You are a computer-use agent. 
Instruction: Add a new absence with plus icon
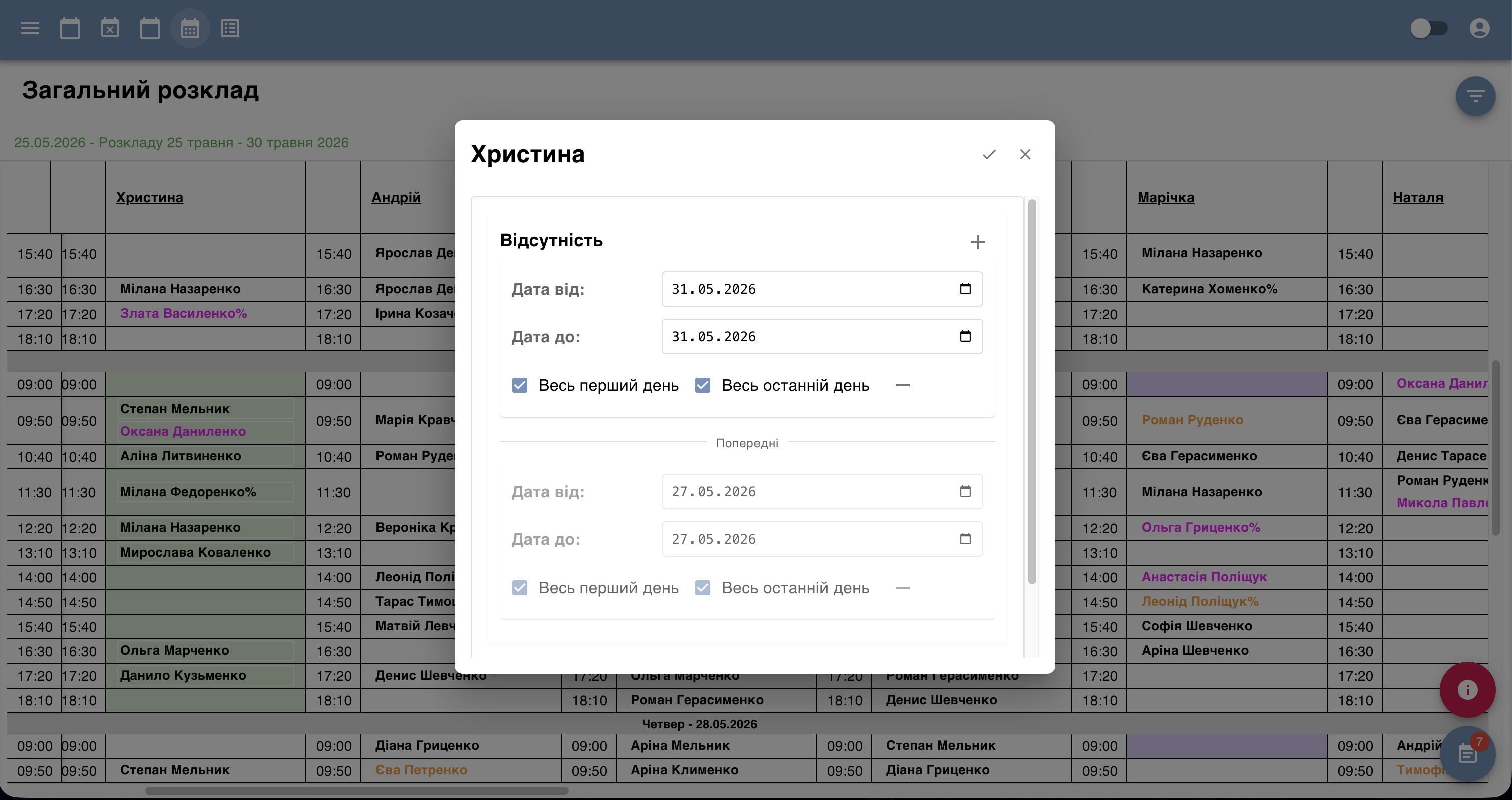tap(978, 242)
